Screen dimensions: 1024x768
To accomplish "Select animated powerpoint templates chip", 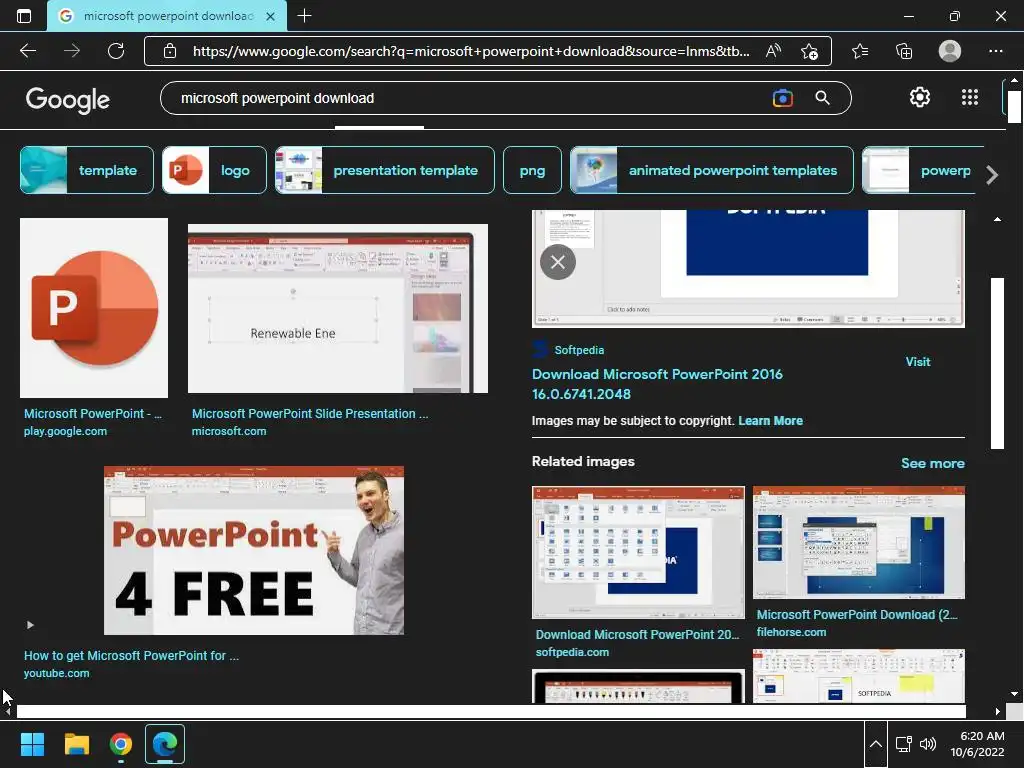I will tap(712, 170).
